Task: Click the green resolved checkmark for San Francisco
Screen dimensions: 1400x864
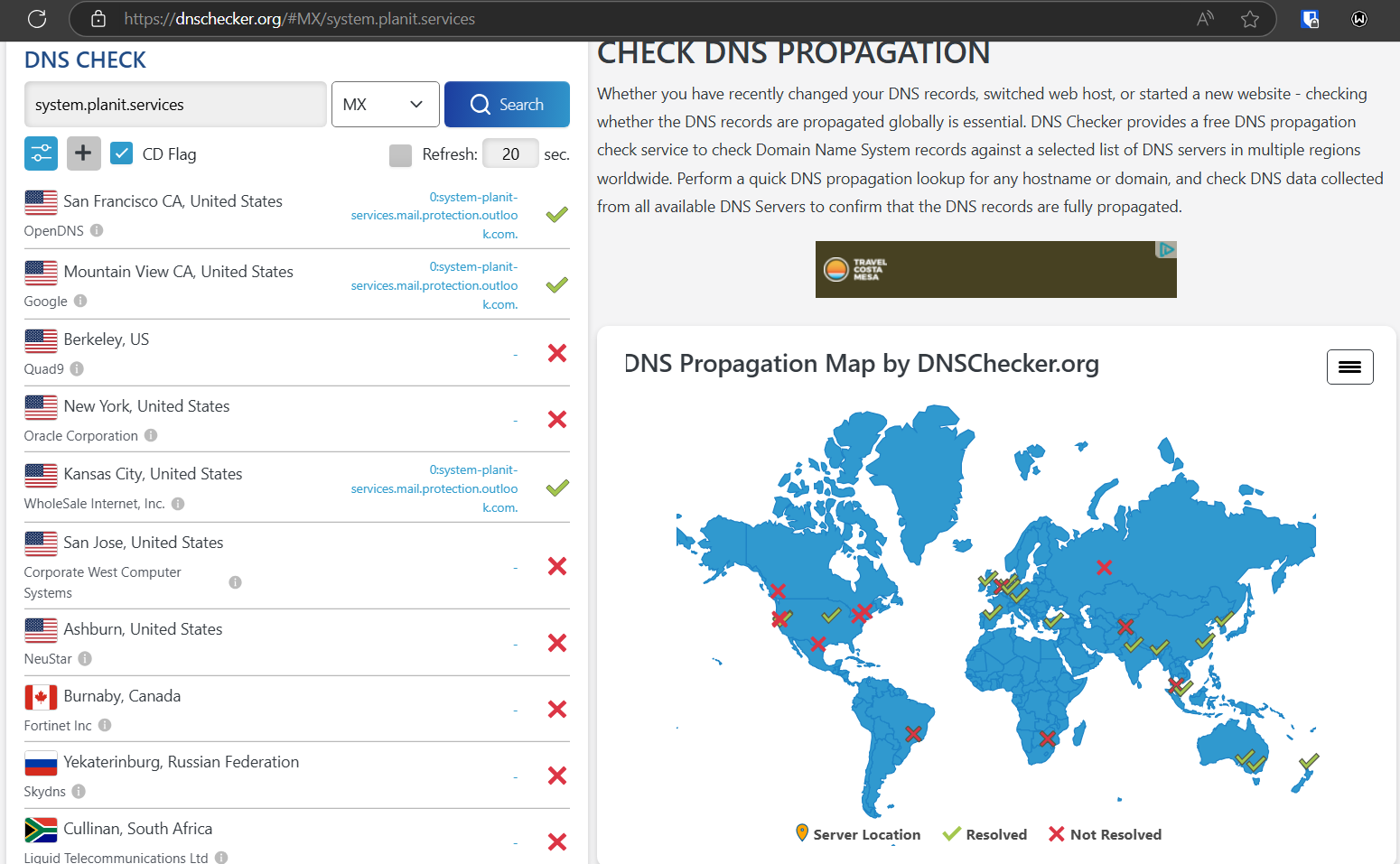Action: click(557, 215)
